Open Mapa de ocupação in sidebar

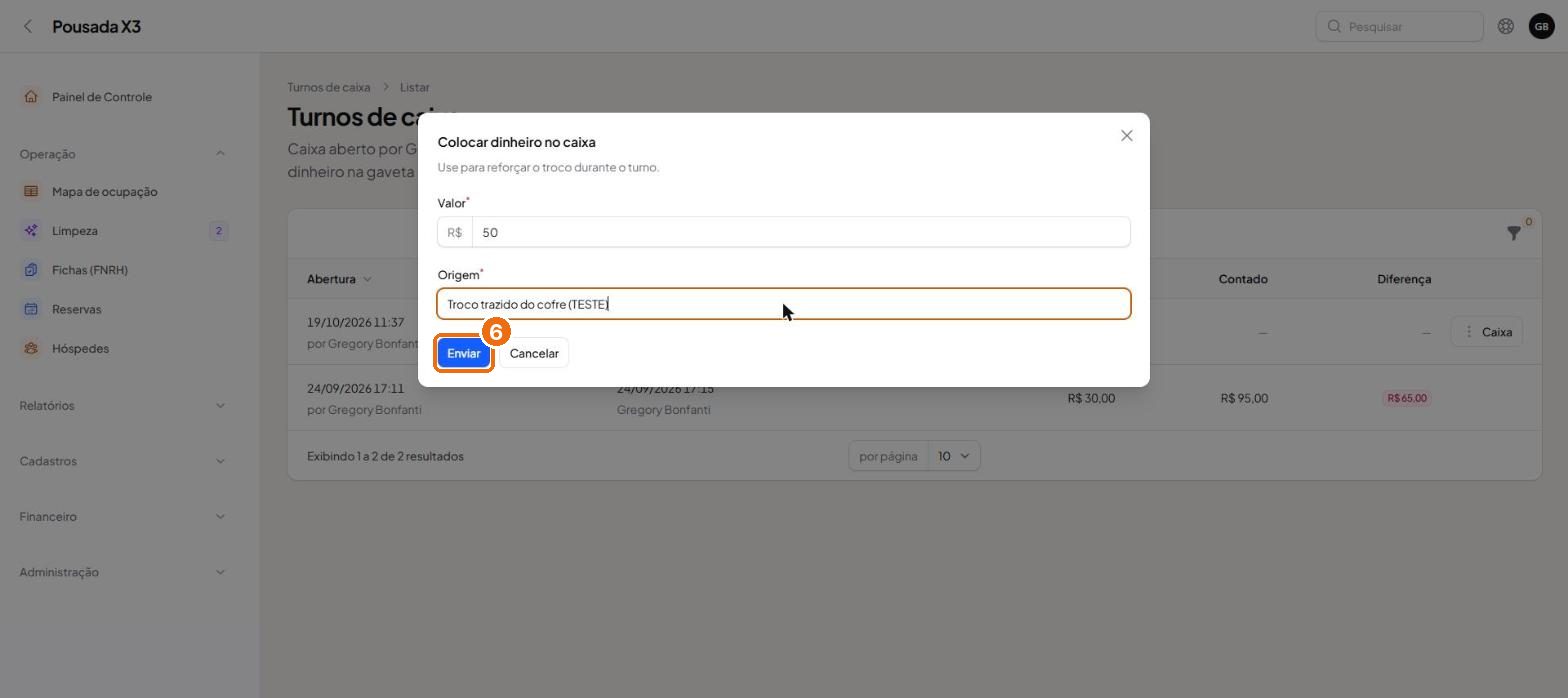104,191
